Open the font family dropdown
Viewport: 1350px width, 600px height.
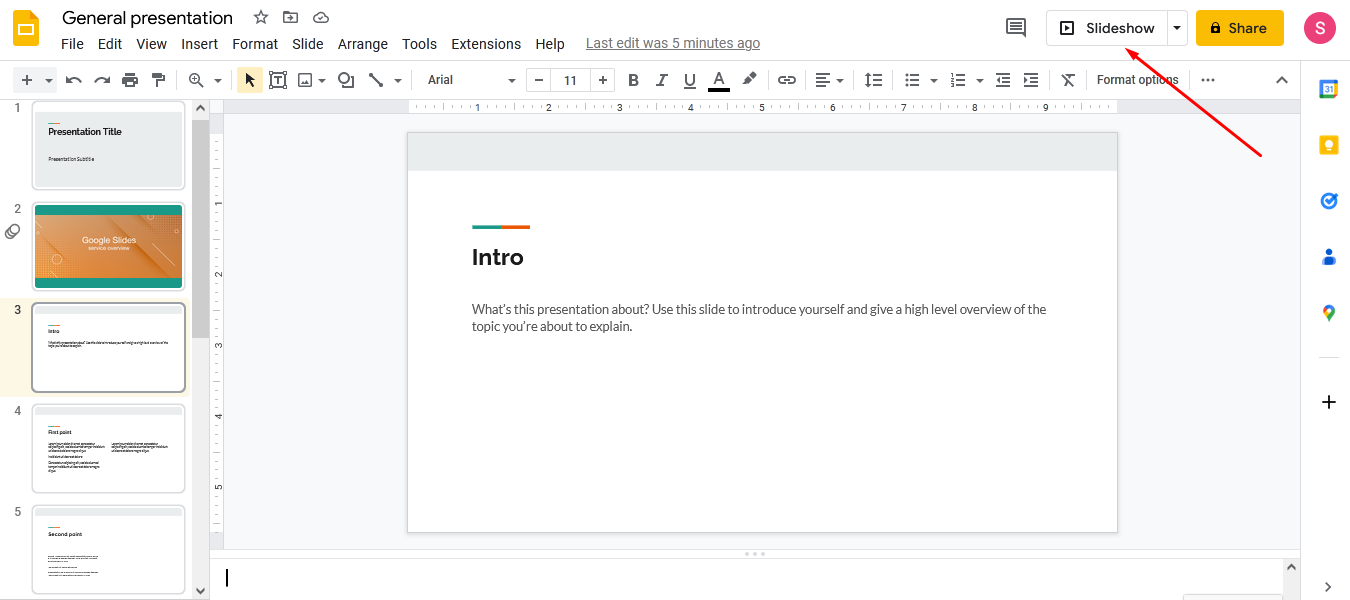(x=470, y=79)
